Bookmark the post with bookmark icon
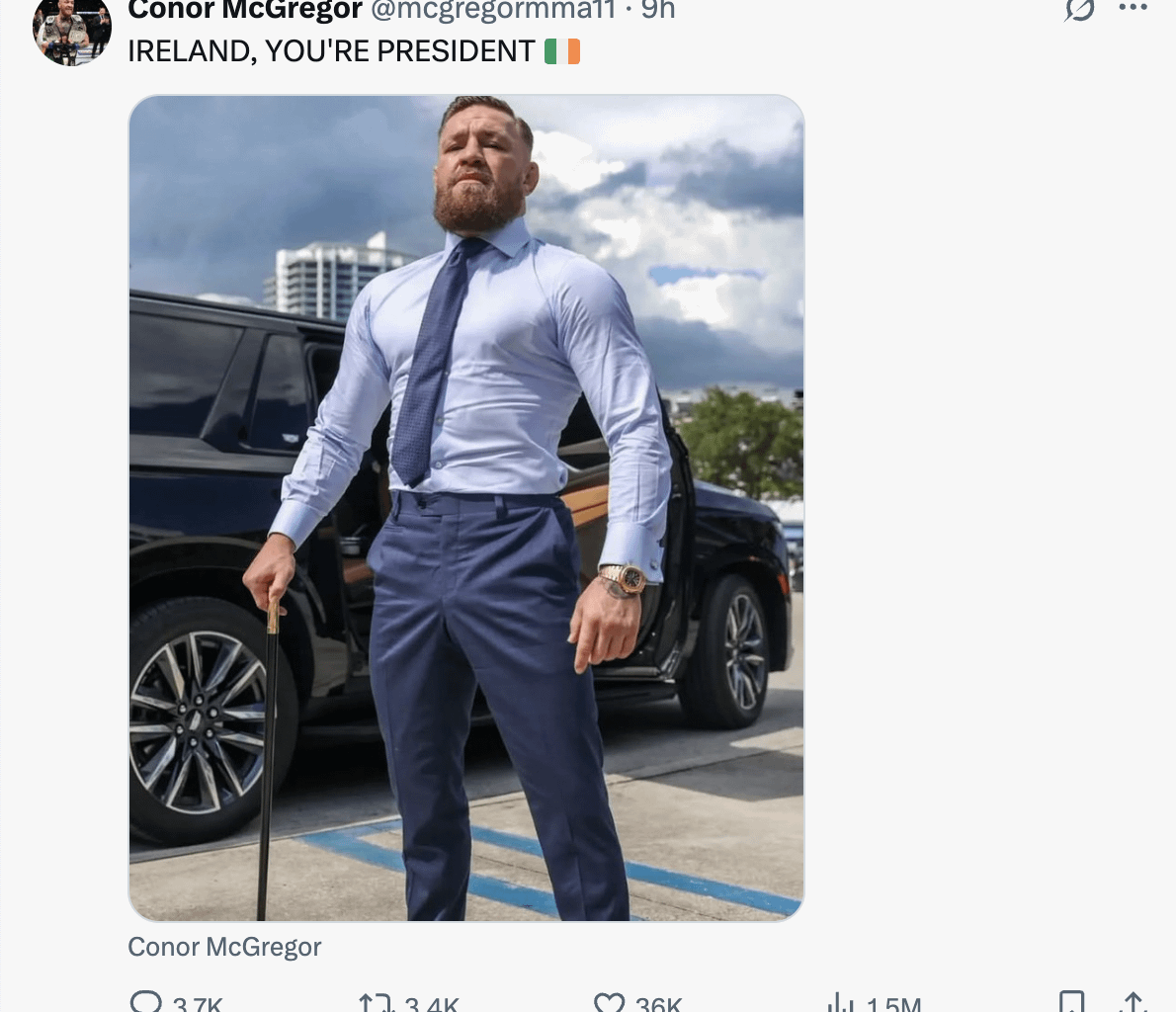Image resolution: width=1176 pixels, height=1012 pixels. pyautogui.click(x=1071, y=1002)
